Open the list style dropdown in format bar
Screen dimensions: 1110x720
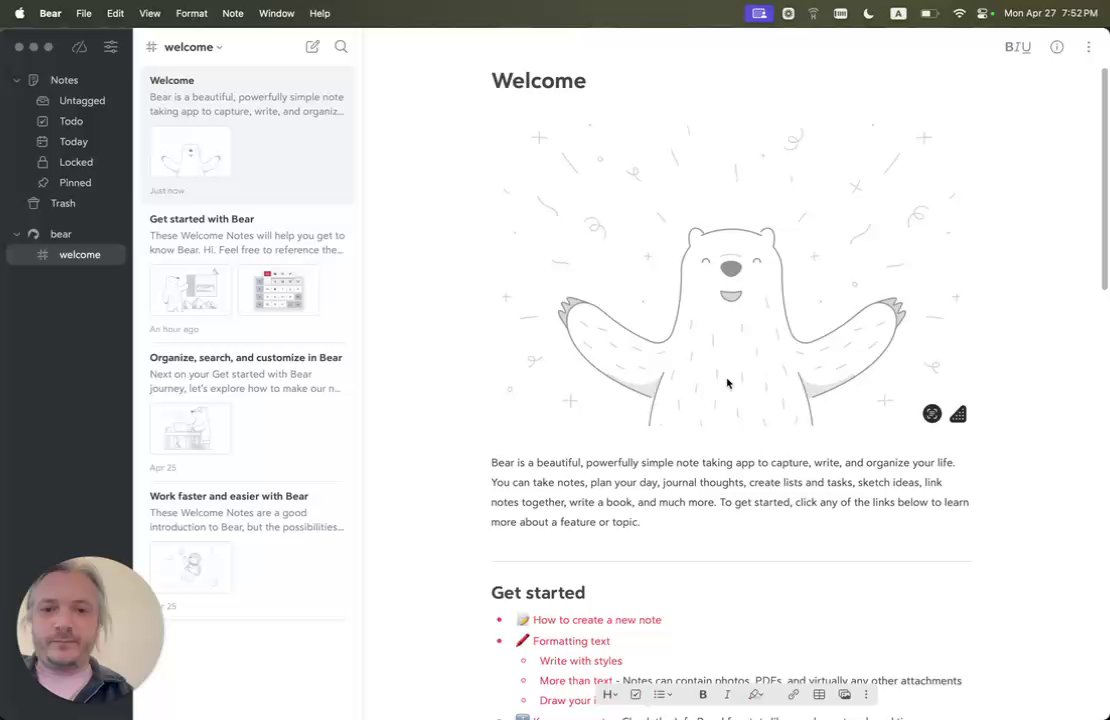click(663, 695)
